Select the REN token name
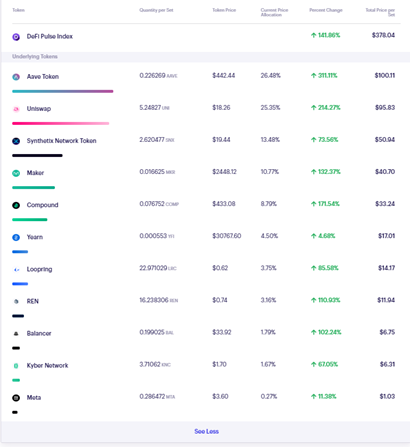The height and width of the screenshot is (447, 410). 33,301
